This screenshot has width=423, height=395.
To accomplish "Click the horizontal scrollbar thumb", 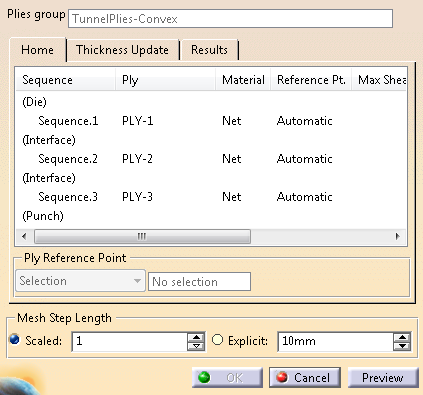I will coord(142,236).
